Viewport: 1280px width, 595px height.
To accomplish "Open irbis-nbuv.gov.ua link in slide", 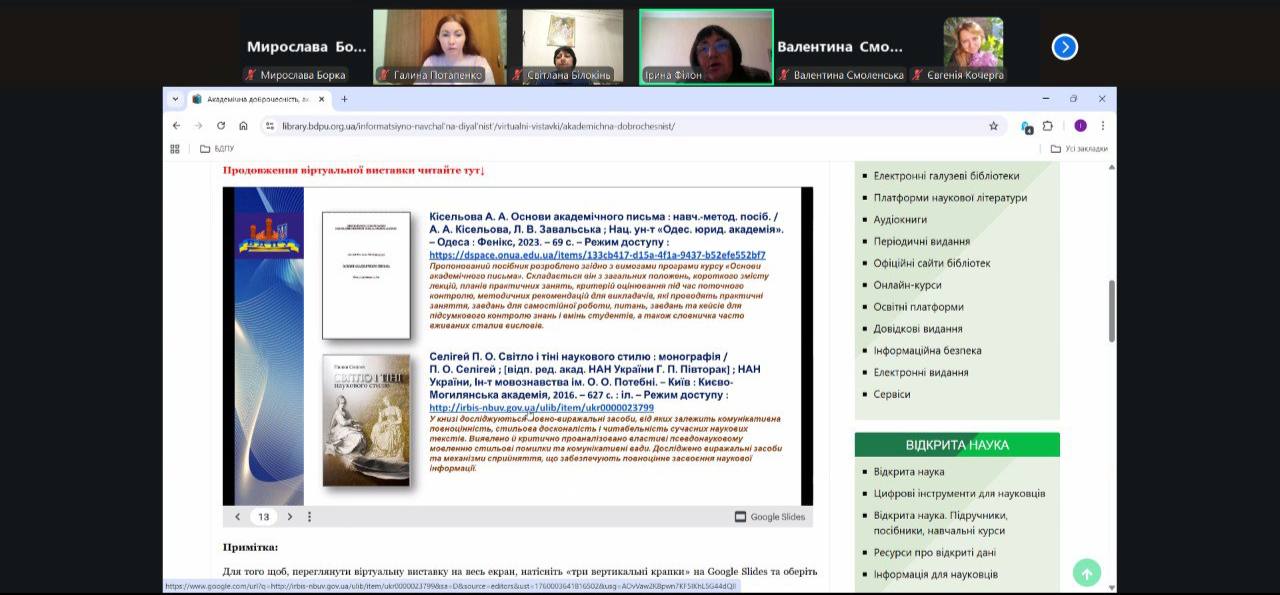I will [x=541, y=408].
